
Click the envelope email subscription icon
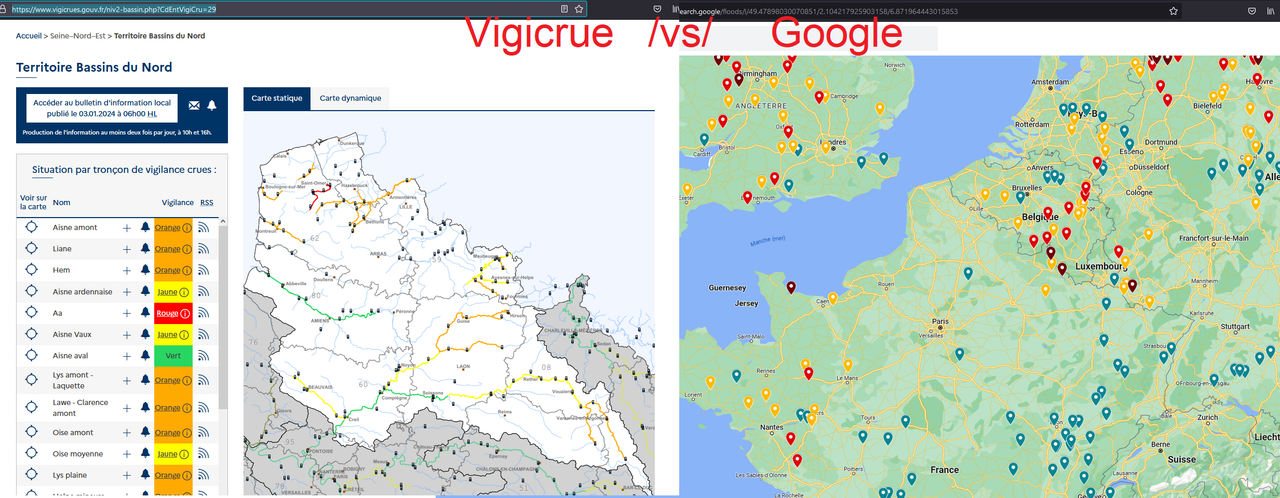tap(194, 105)
